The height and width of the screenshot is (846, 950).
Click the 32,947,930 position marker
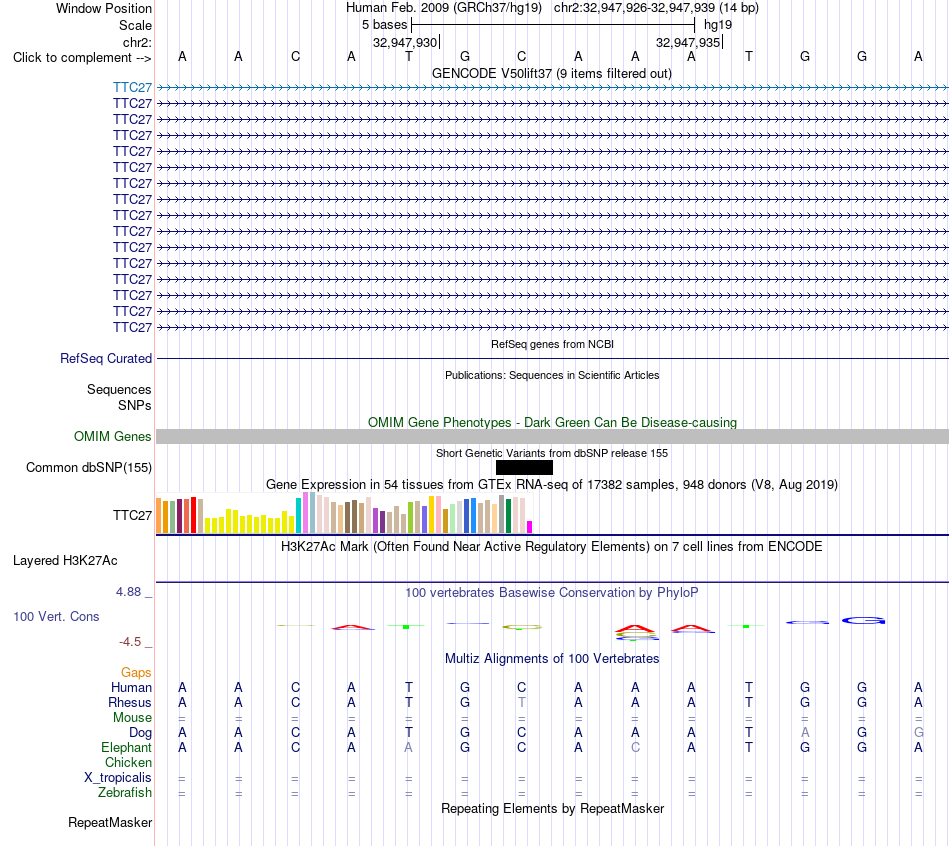(405, 42)
